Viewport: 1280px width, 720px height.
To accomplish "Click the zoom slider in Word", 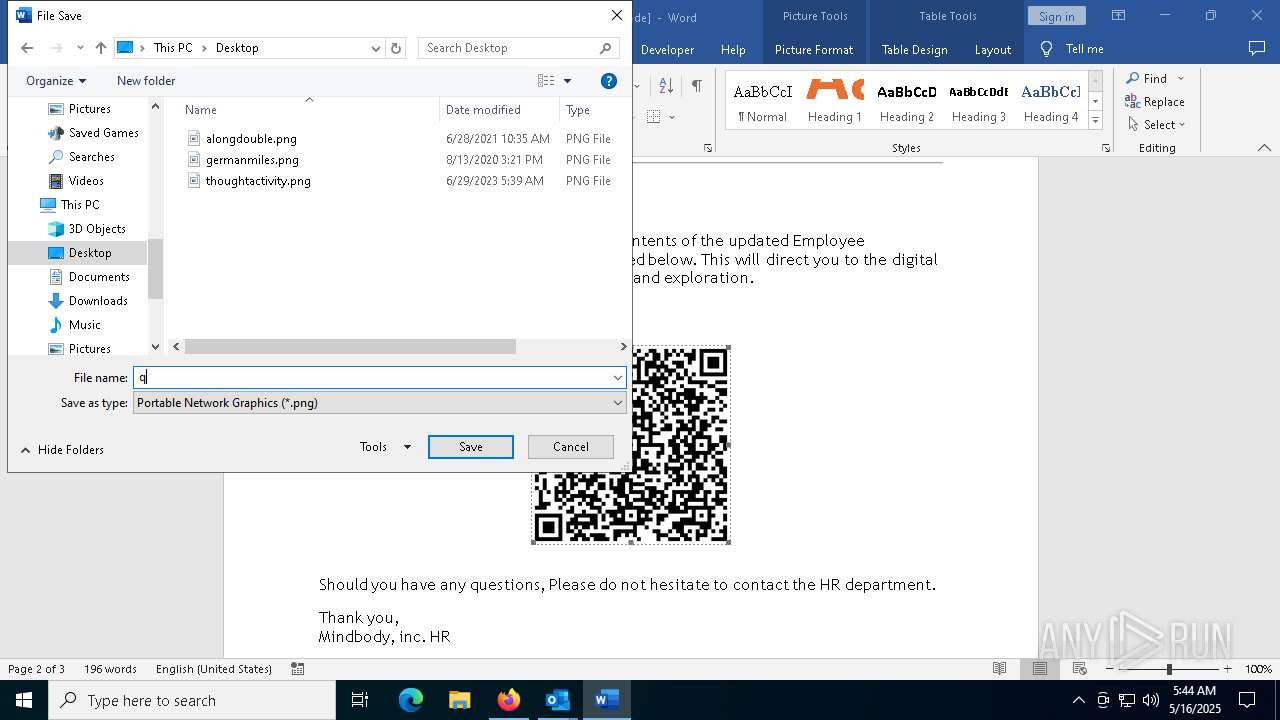I will point(1168,669).
